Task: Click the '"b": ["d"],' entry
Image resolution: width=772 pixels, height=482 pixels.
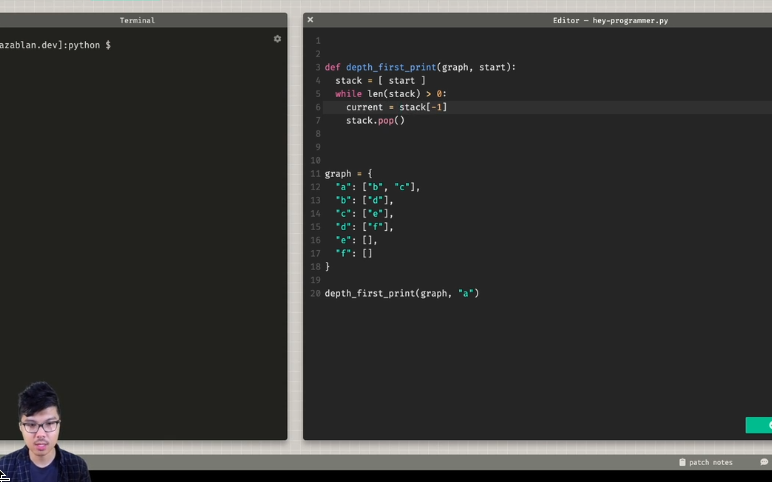Action: tap(364, 200)
